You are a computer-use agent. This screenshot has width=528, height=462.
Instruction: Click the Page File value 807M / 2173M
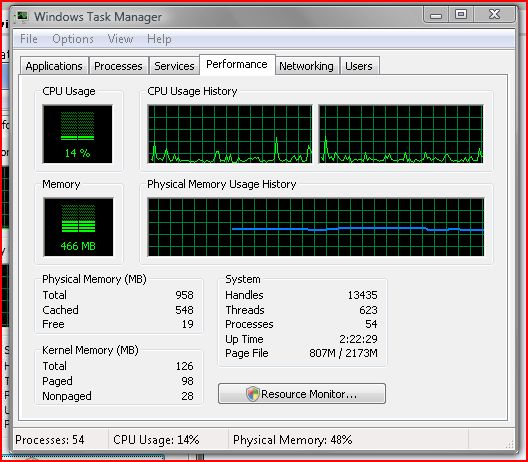[x=343, y=353]
